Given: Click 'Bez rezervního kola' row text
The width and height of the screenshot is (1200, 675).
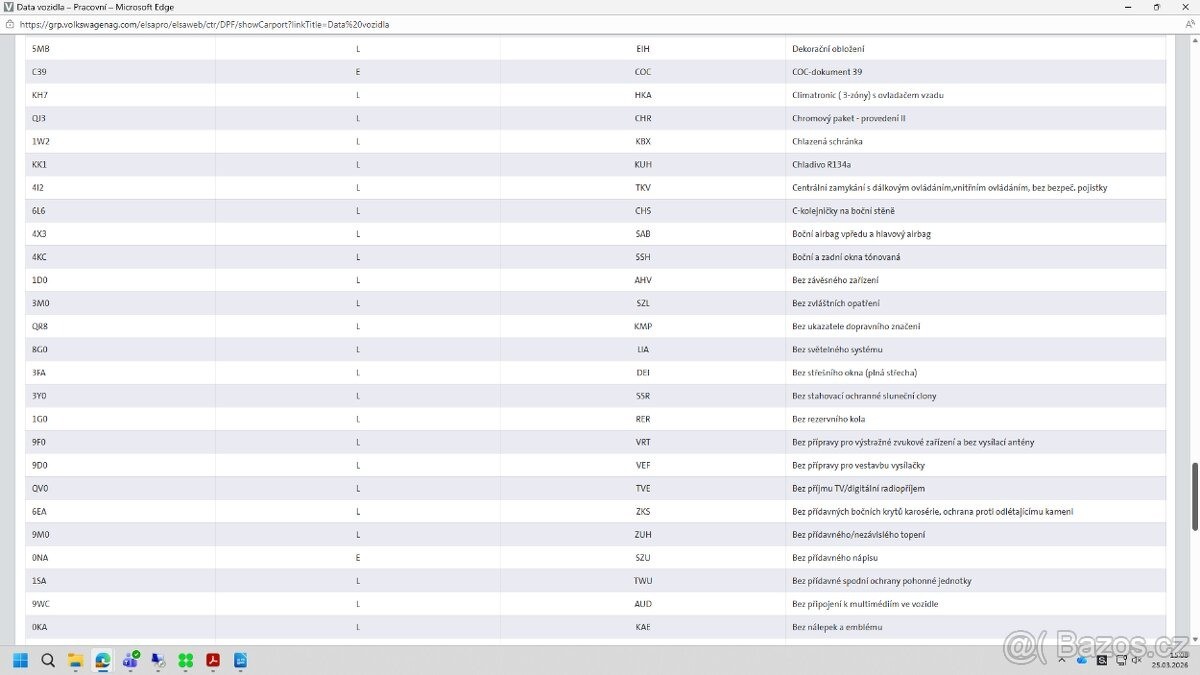Looking at the screenshot, I should [x=830, y=419].
